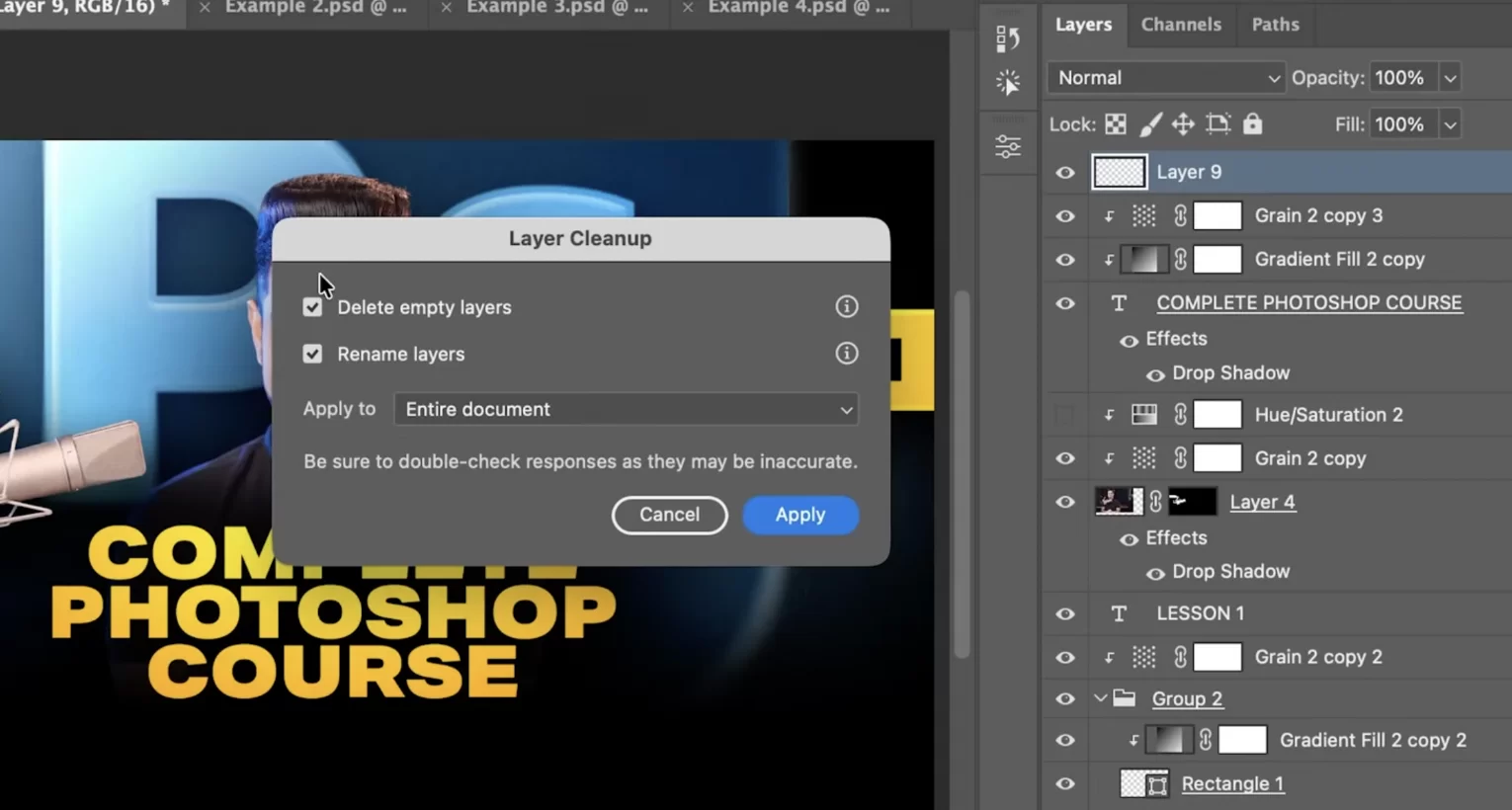Click mask link icon on Hue/Saturation 2
Viewport: 1512px width, 810px height.
coord(1180,415)
